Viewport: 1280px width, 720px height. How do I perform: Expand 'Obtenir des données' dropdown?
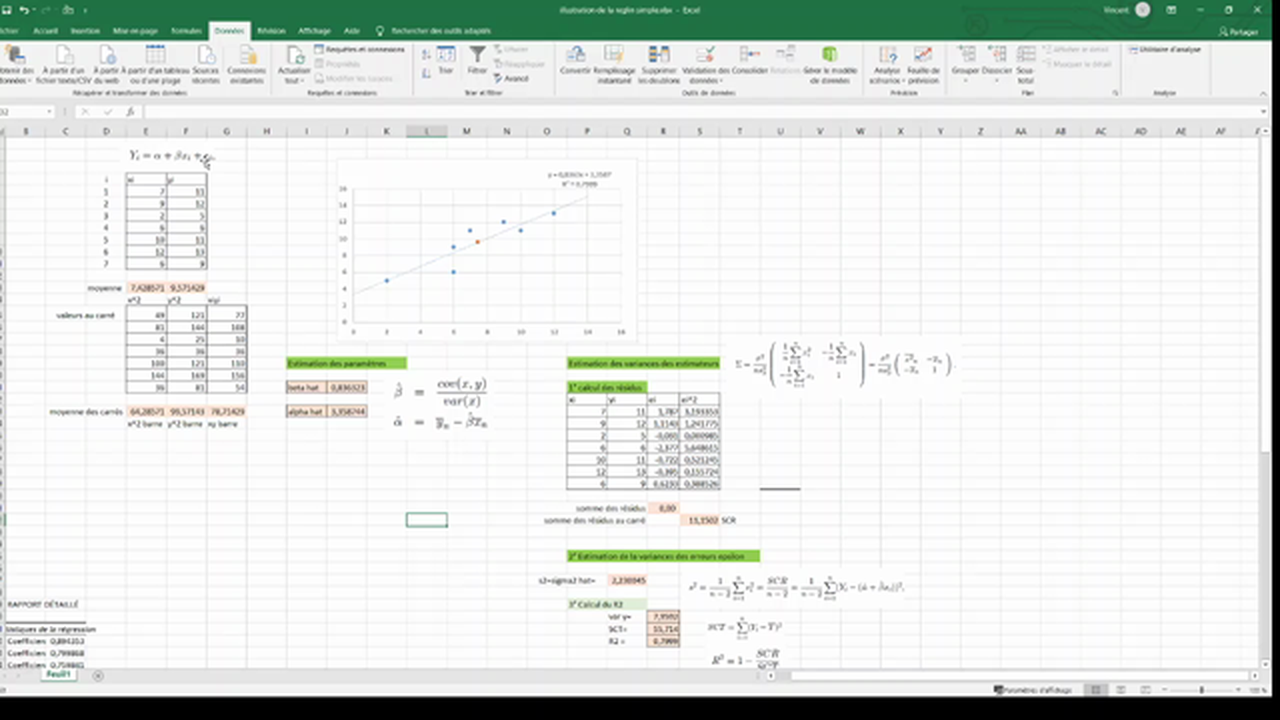point(18,64)
